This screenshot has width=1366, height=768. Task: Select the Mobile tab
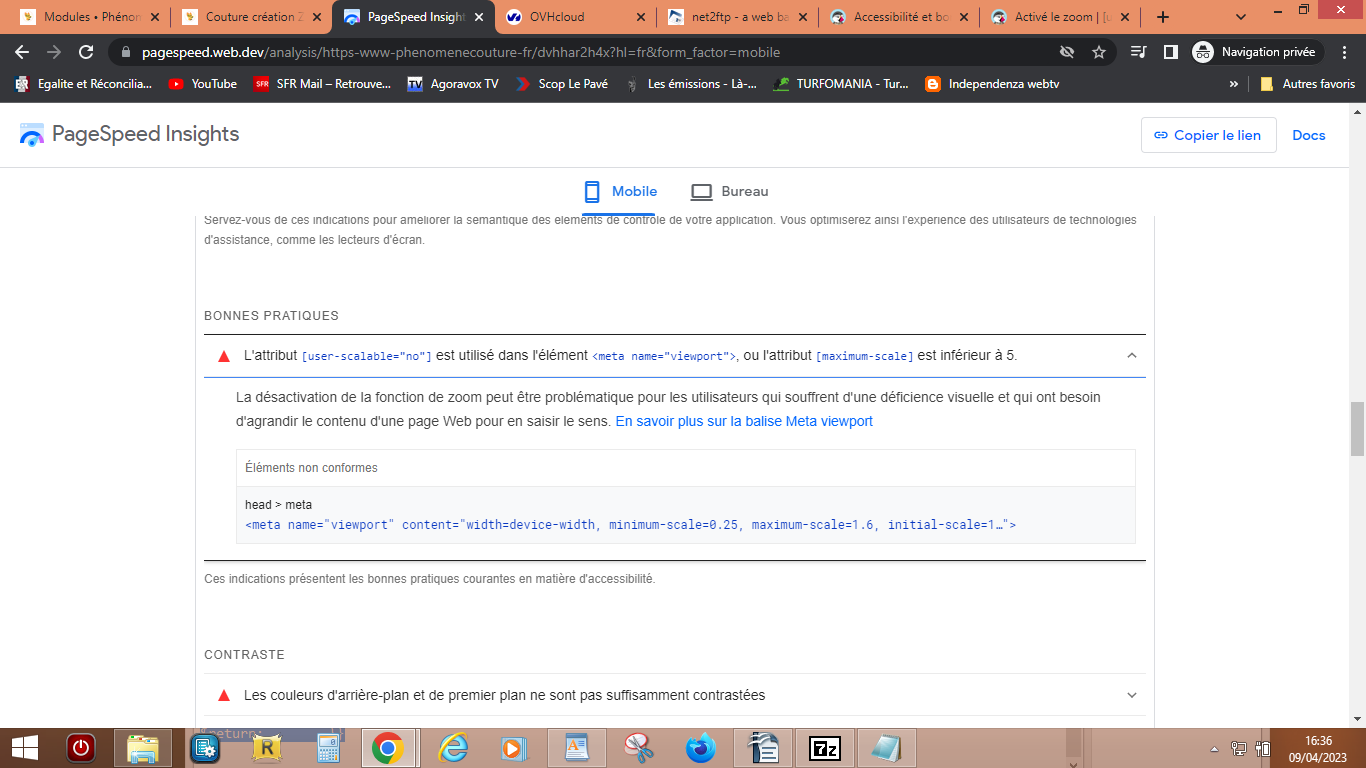[620, 191]
